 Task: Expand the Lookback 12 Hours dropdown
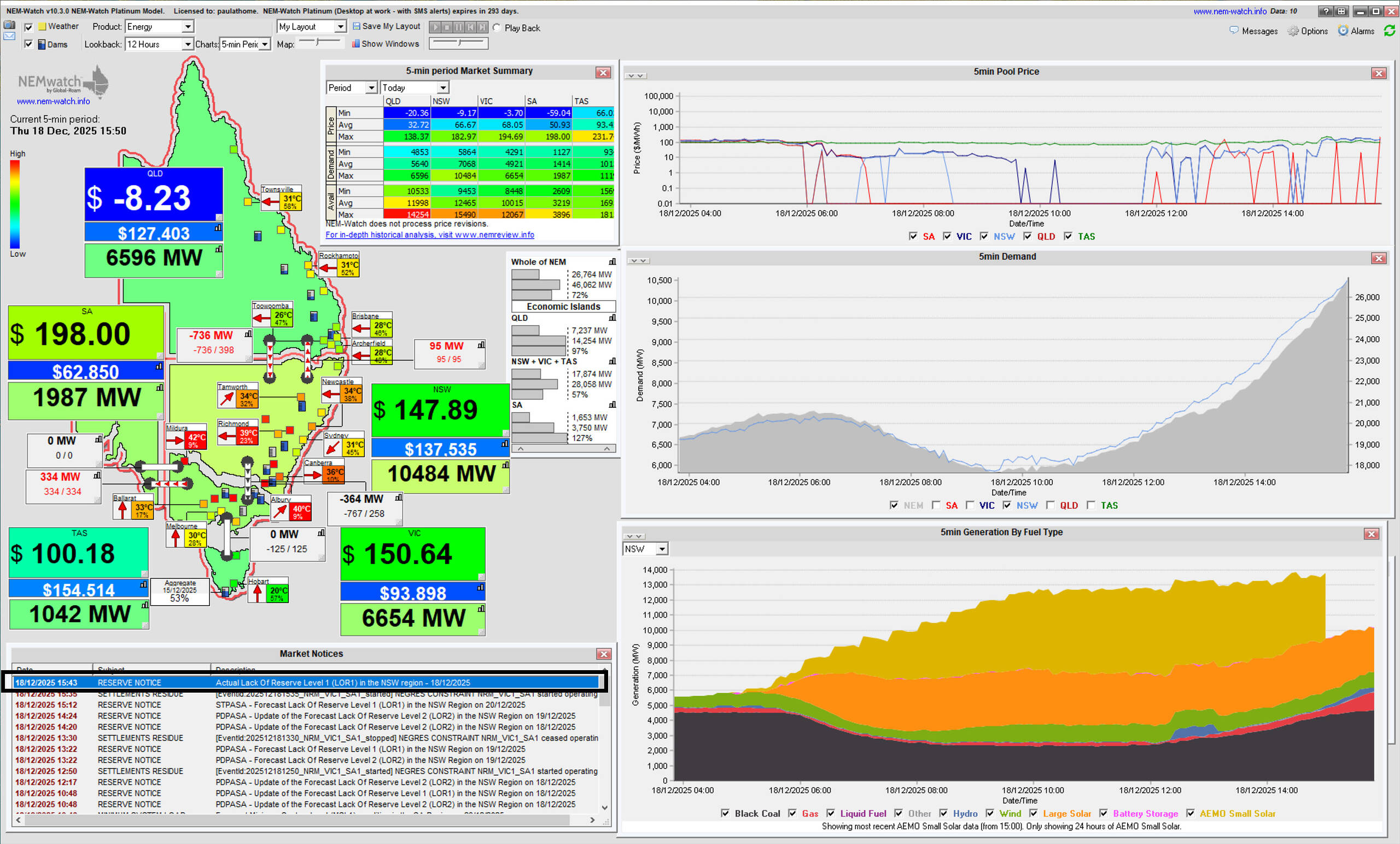click(x=188, y=44)
